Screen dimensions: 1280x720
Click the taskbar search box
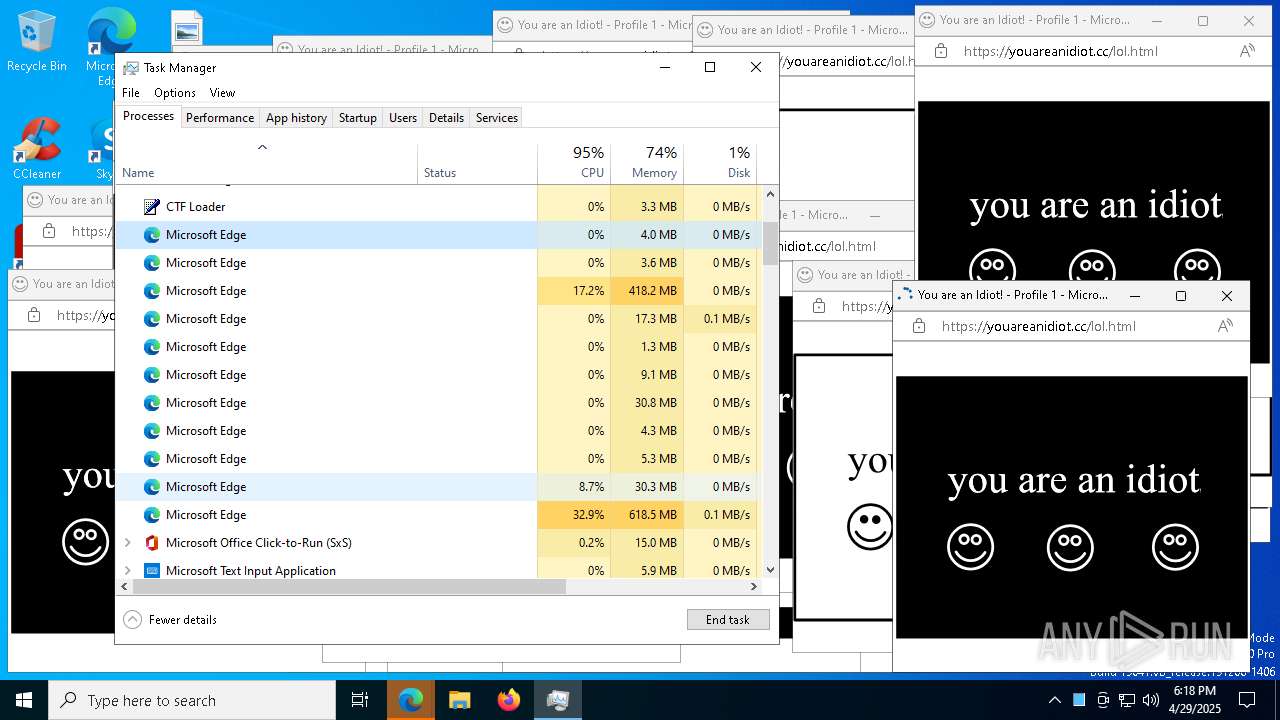pos(192,700)
